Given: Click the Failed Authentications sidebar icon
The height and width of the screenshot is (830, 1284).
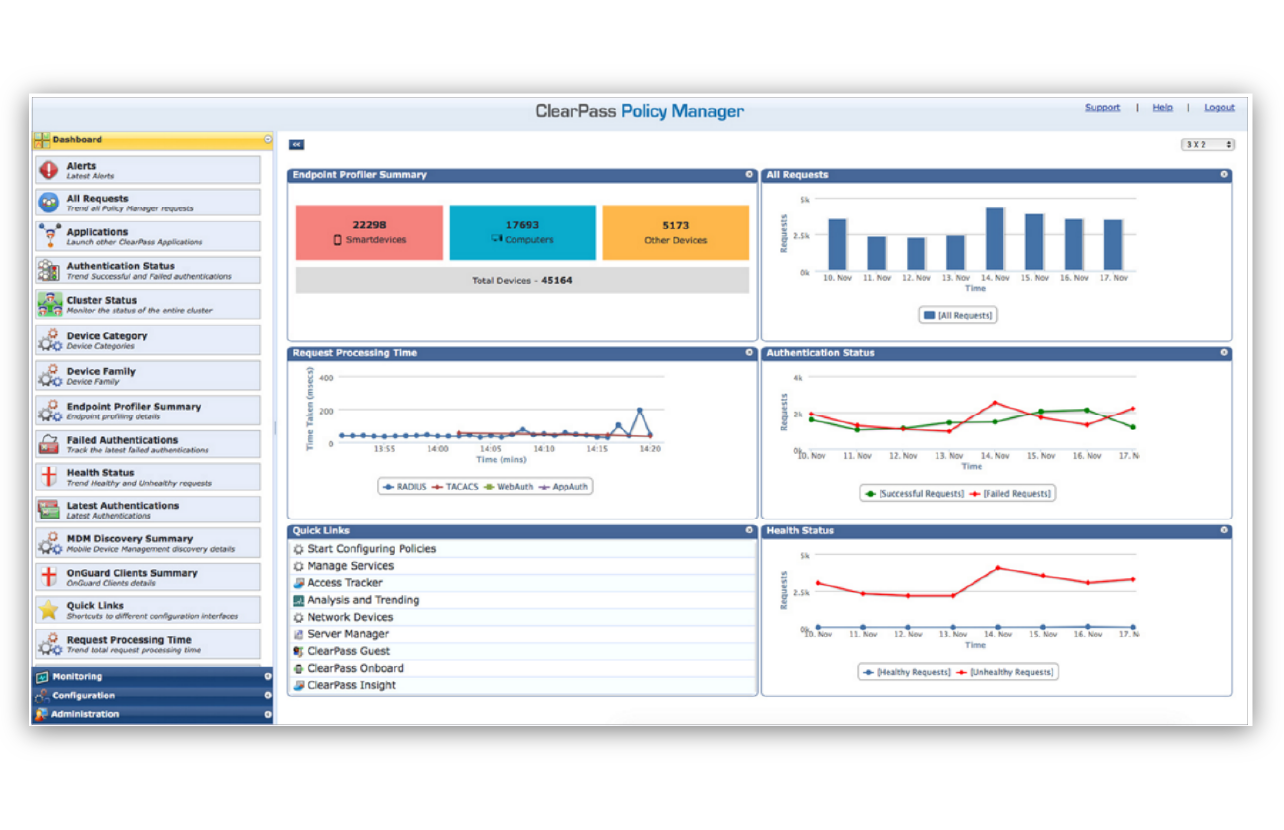Looking at the screenshot, I should 48,444.
